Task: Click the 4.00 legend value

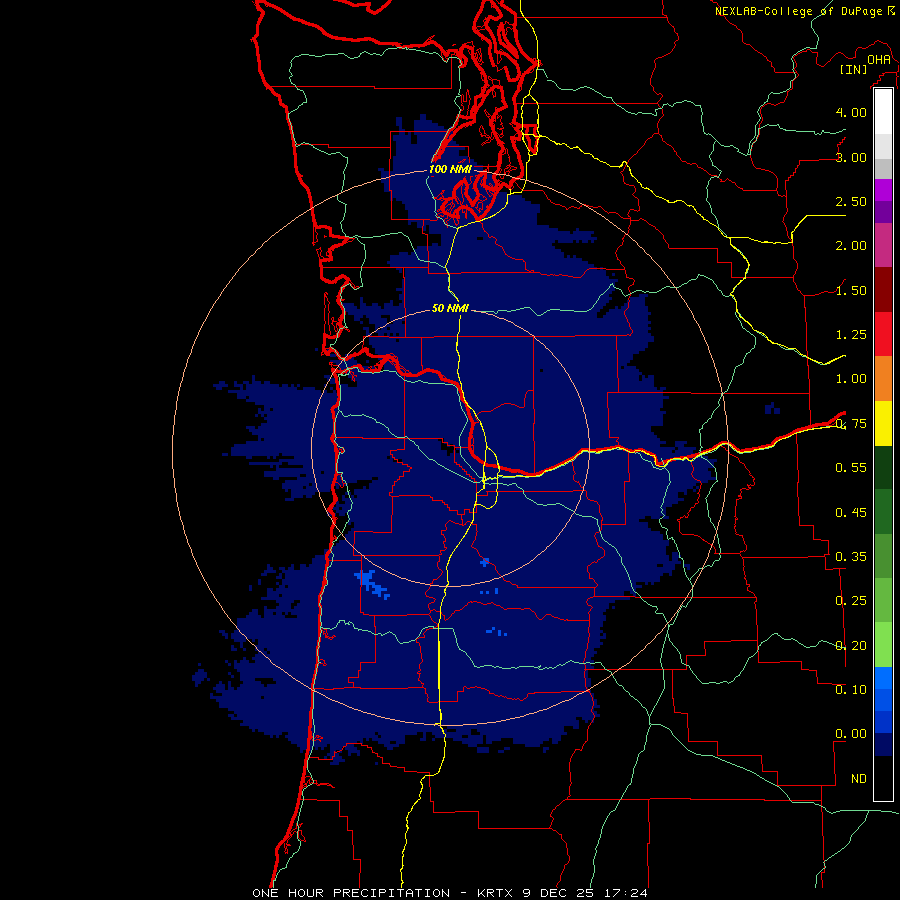Action: [851, 112]
